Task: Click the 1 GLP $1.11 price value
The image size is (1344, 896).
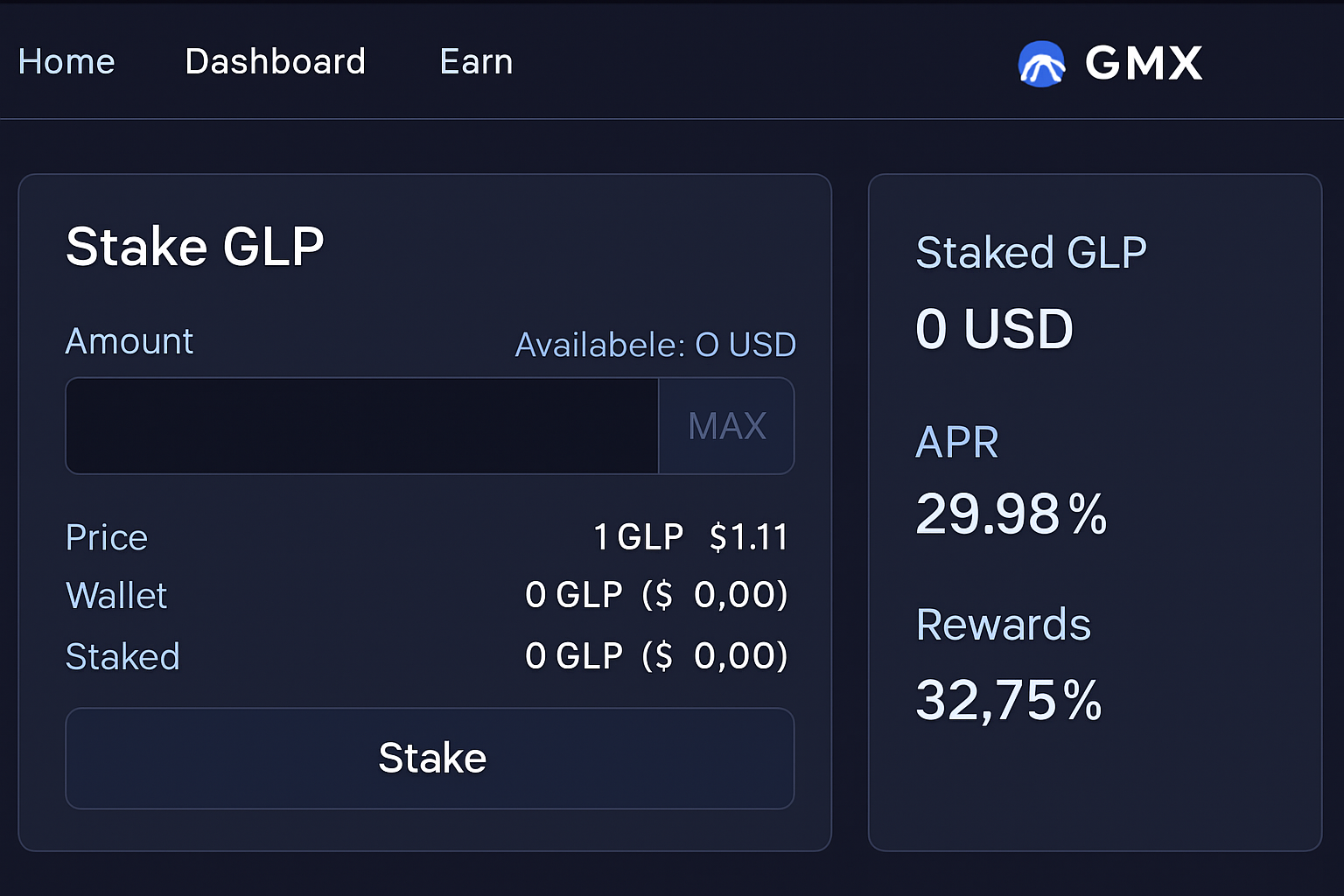Action: (690, 536)
